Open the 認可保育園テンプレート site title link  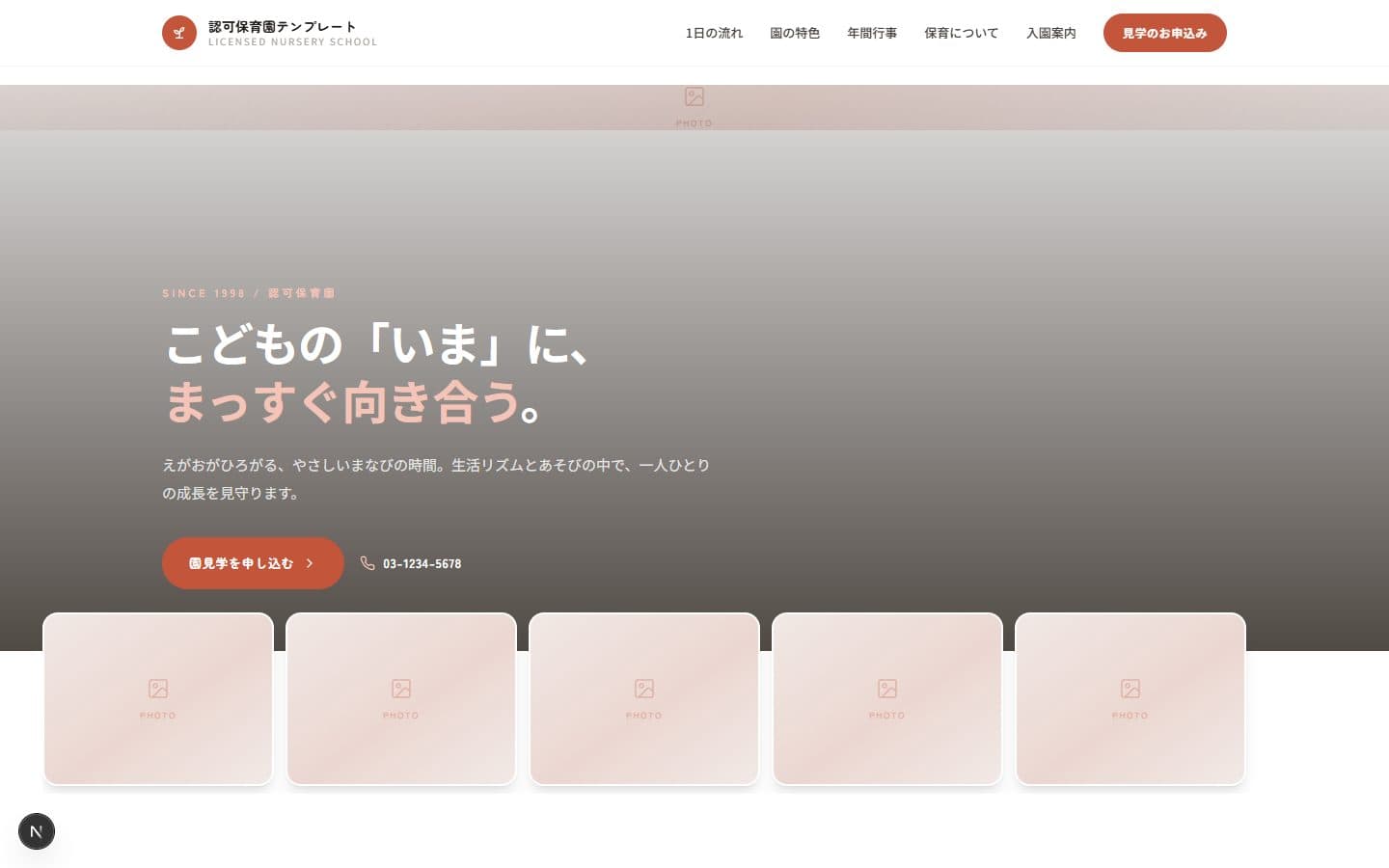click(283, 26)
